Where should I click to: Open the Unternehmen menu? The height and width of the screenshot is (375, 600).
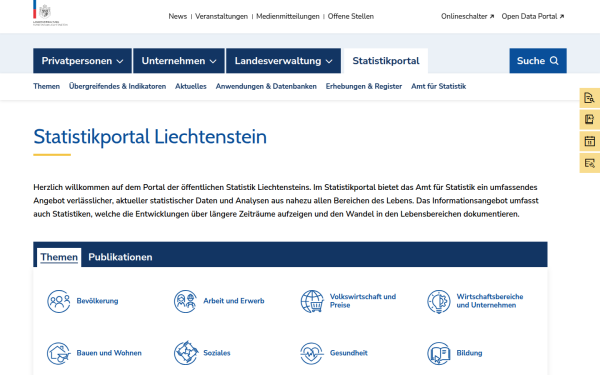179,61
